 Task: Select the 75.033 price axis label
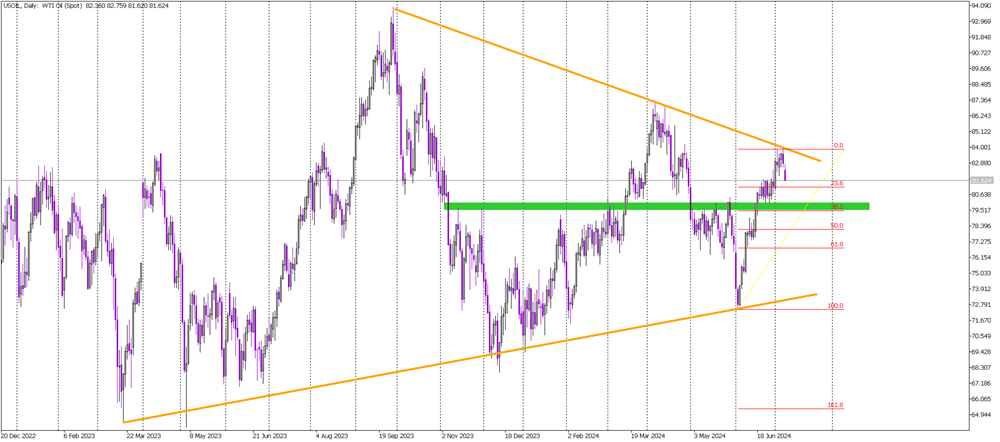980,273
